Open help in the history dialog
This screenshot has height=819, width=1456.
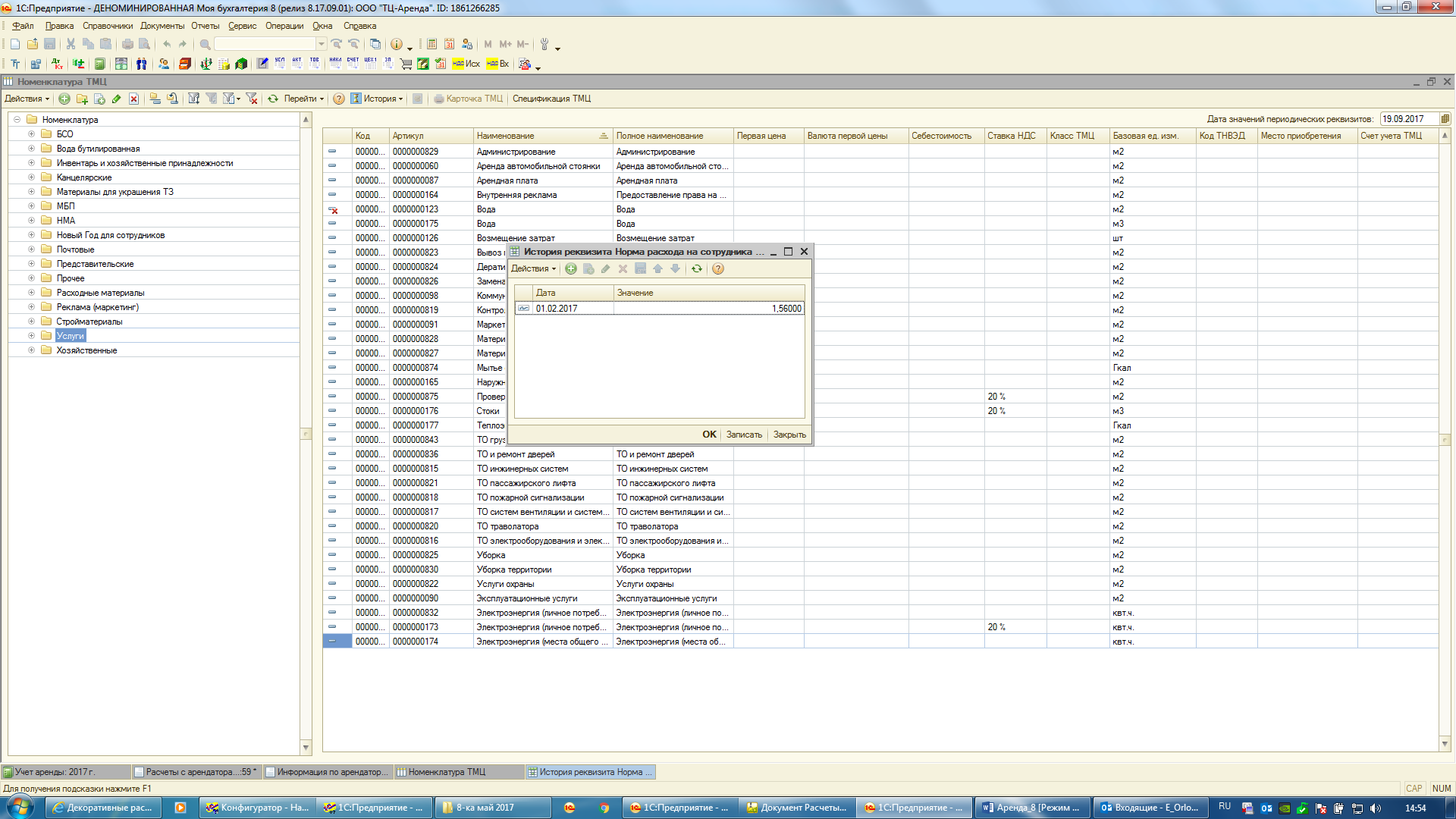(718, 268)
